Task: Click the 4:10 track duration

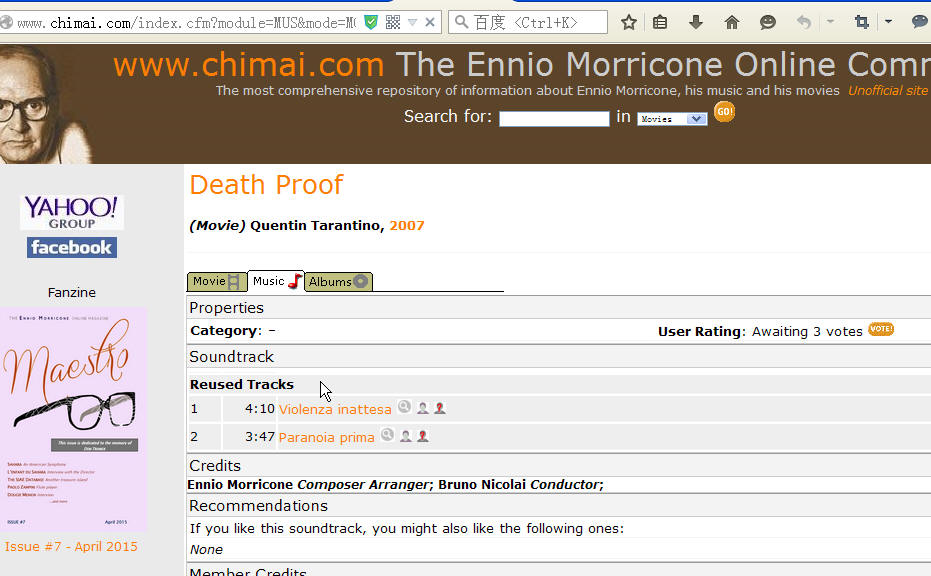Action: 259,409
